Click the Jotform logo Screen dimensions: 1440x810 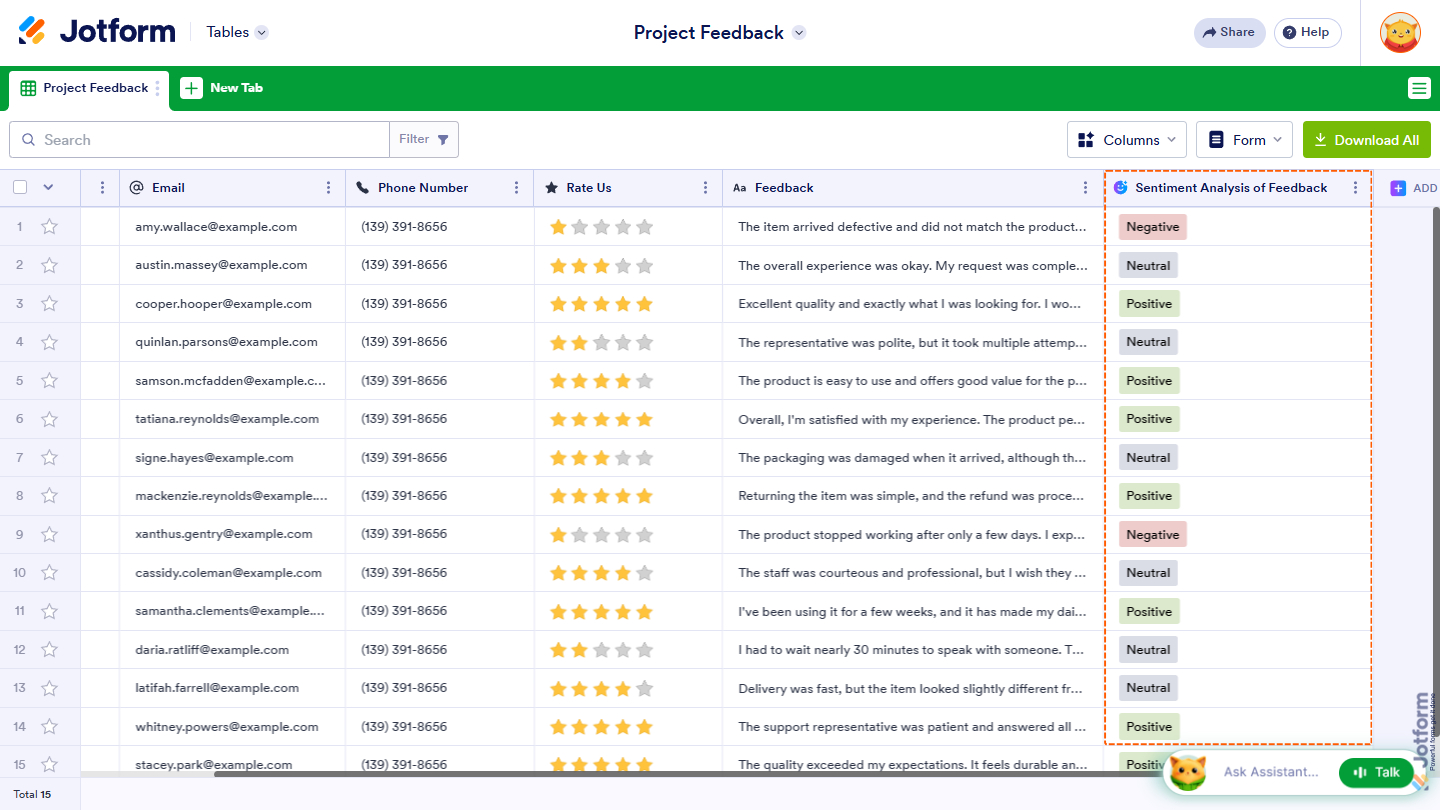click(97, 32)
